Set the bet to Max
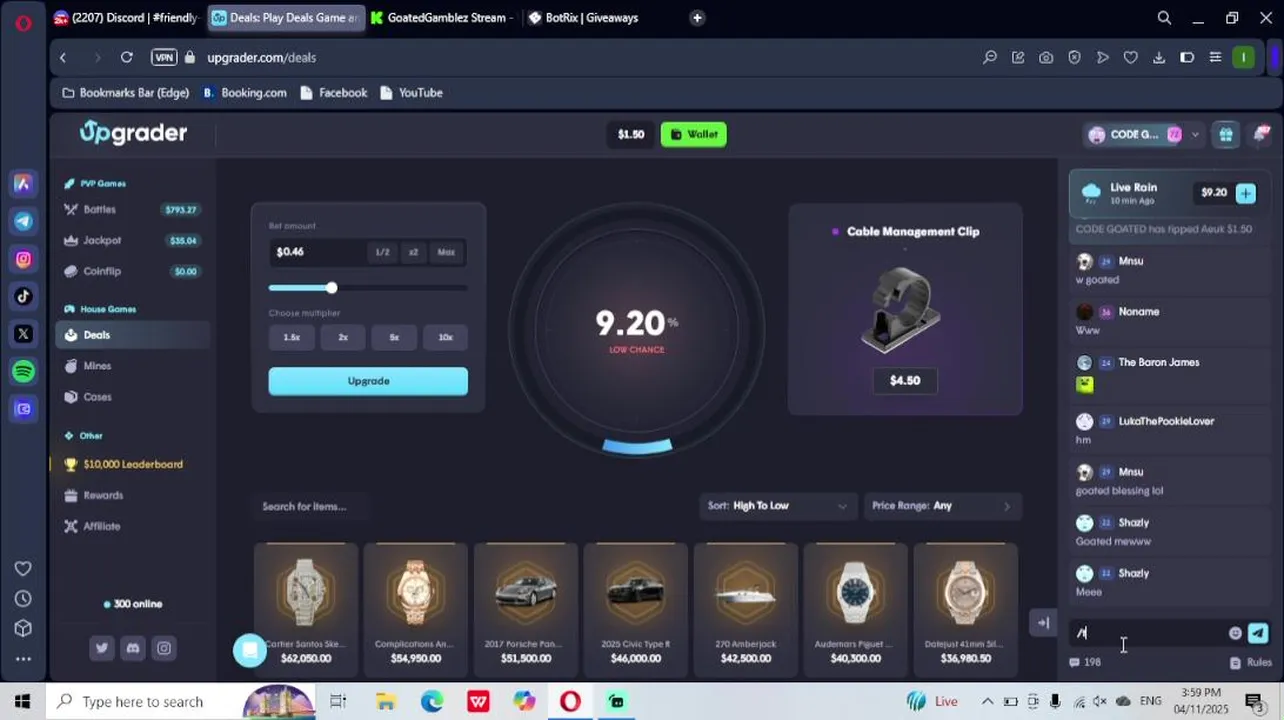The image size is (1284, 720). click(446, 252)
